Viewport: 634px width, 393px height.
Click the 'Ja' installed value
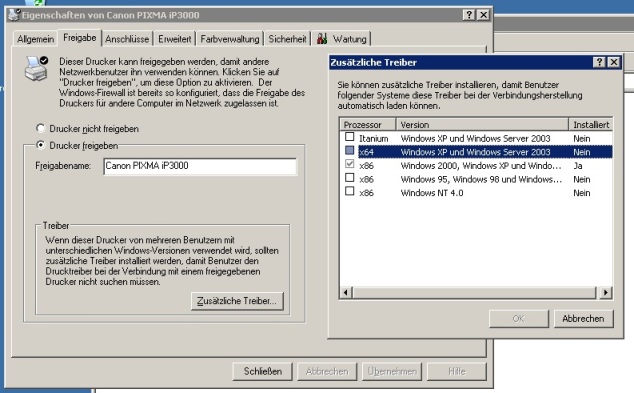tap(578, 166)
